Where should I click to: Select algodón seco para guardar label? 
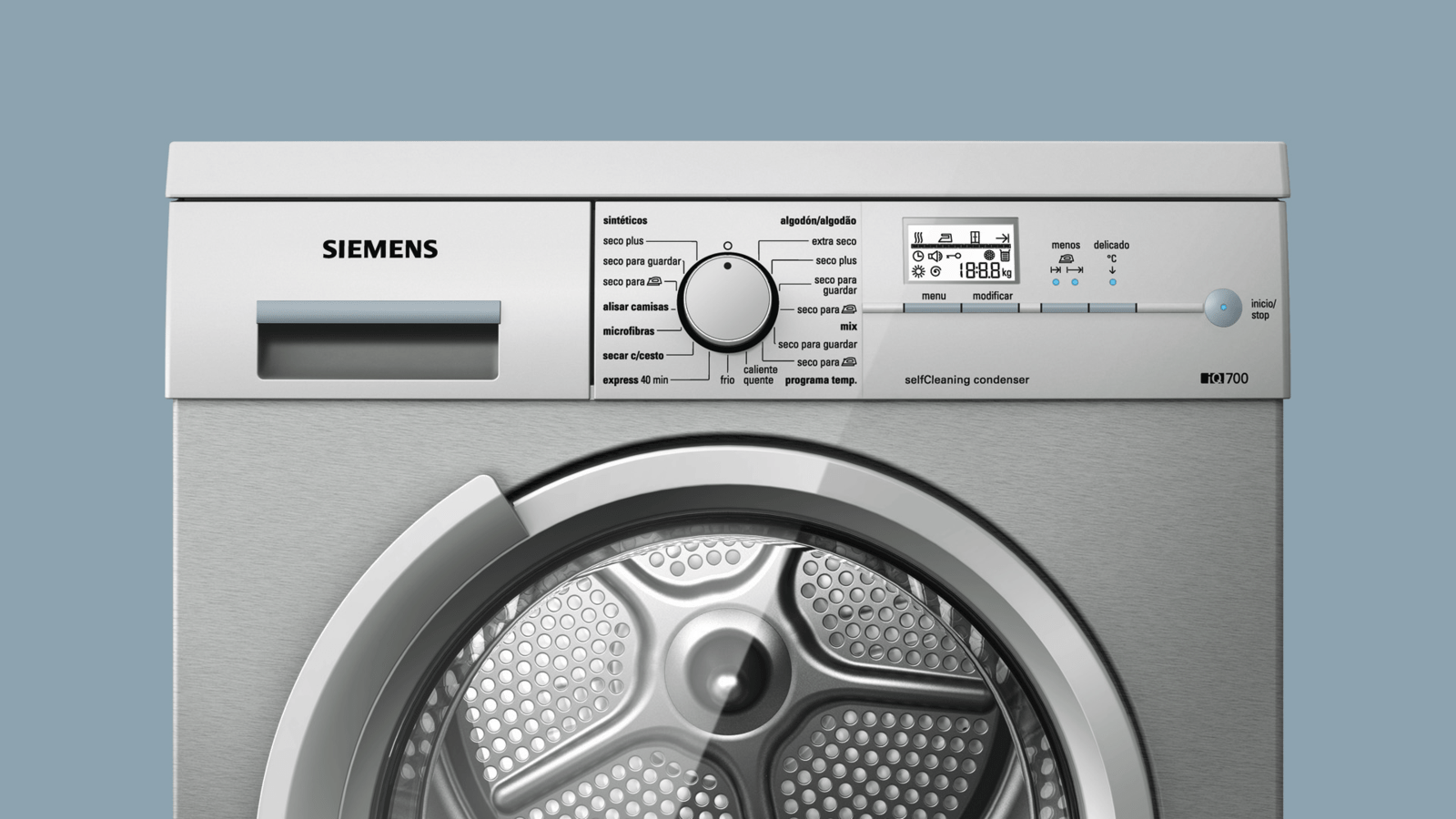[835, 285]
